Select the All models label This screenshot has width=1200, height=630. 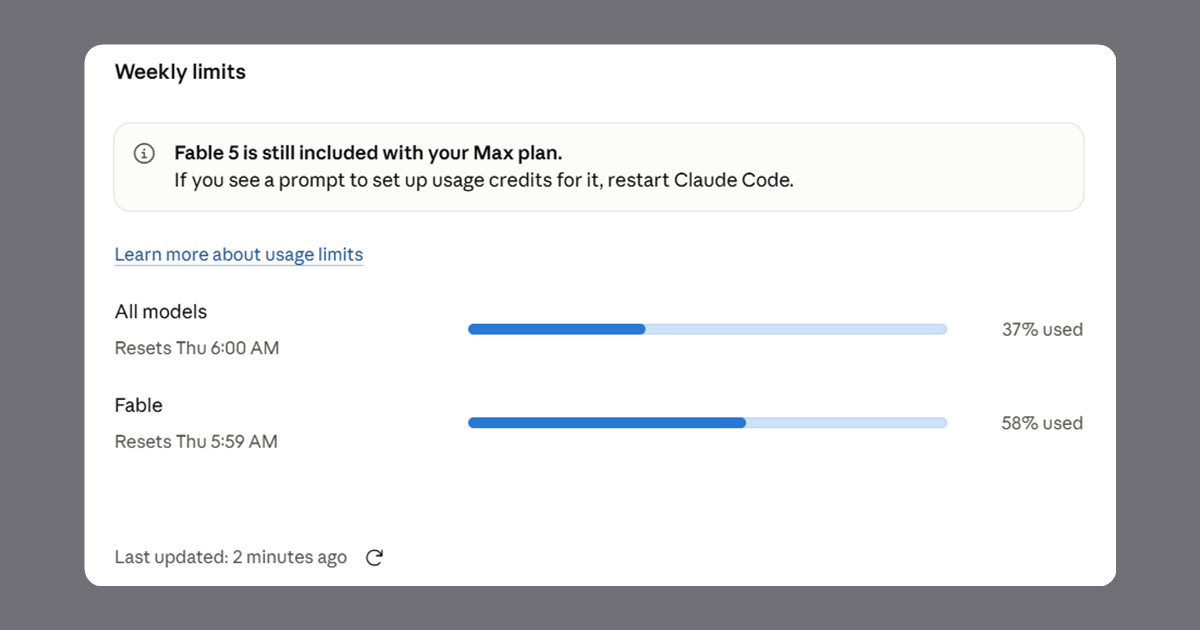coord(161,312)
